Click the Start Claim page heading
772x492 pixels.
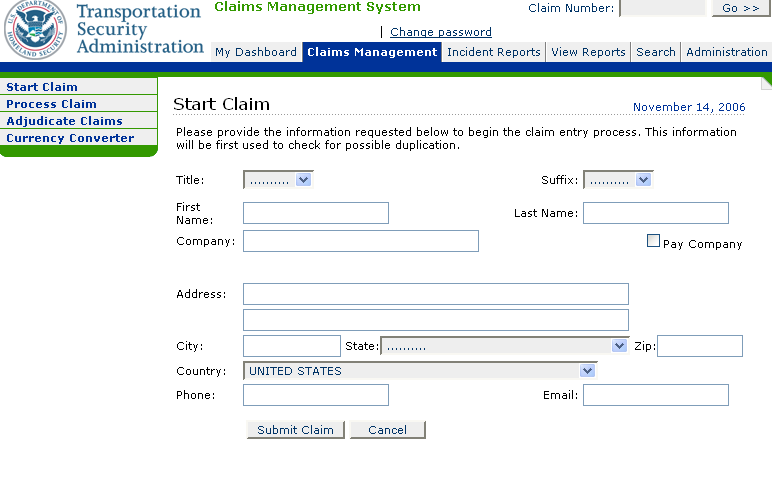click(222, 104)
